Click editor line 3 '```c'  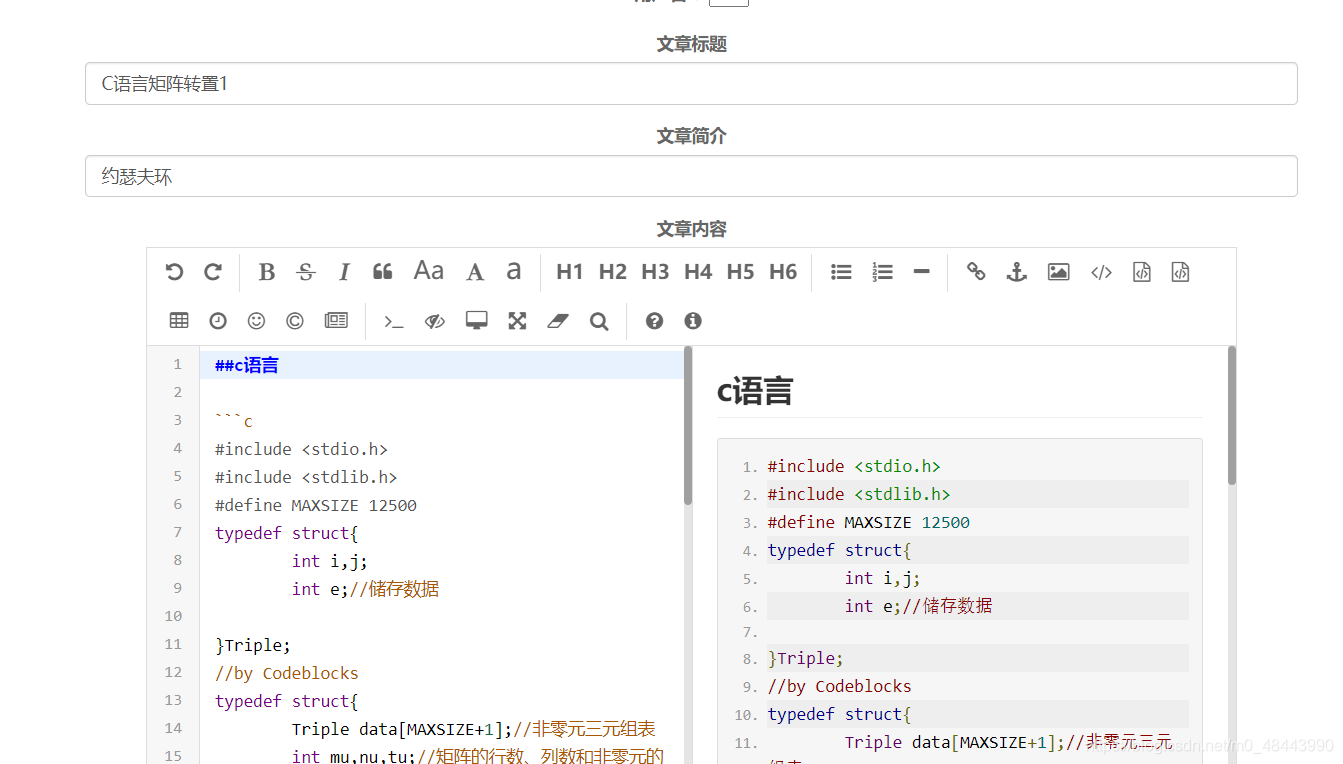pyautogui.click(x=234, y=421)
